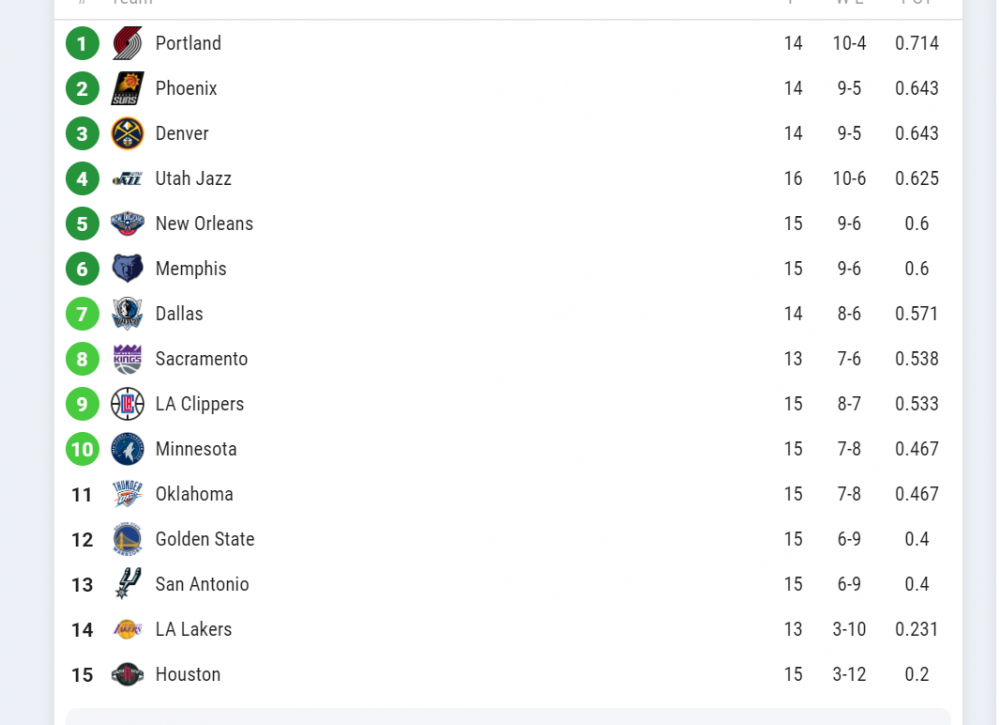Open the Golden State team link
The height and width of the screenshot is (725, 1000).
coord(205,539)
